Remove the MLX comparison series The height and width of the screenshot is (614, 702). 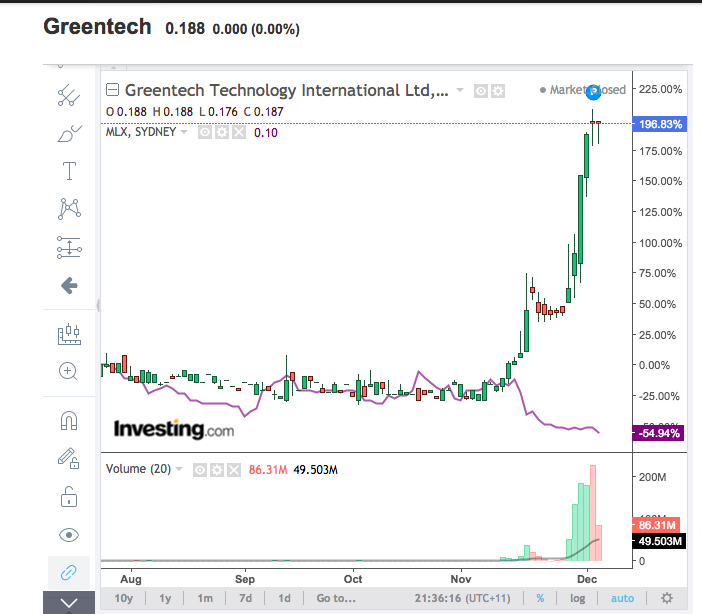239,133
